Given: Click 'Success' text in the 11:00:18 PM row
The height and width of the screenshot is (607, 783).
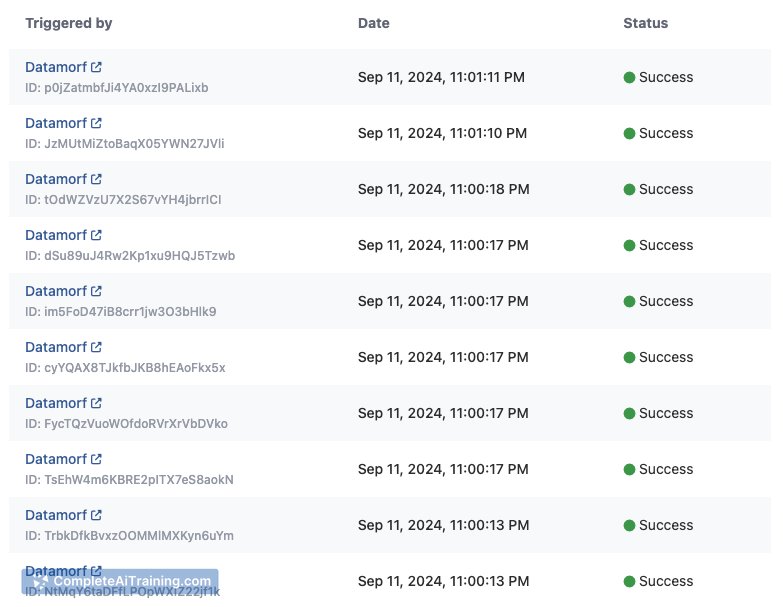Looking at the screenshot, I should coord(666,189).
